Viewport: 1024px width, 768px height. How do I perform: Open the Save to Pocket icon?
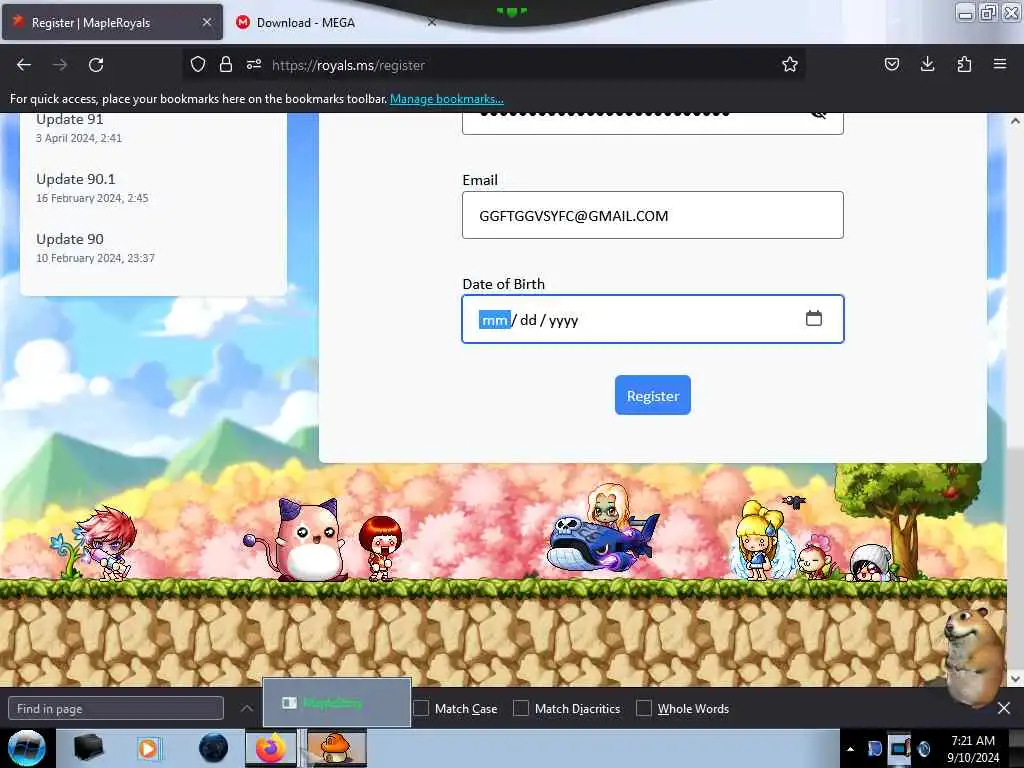(891, 64)
